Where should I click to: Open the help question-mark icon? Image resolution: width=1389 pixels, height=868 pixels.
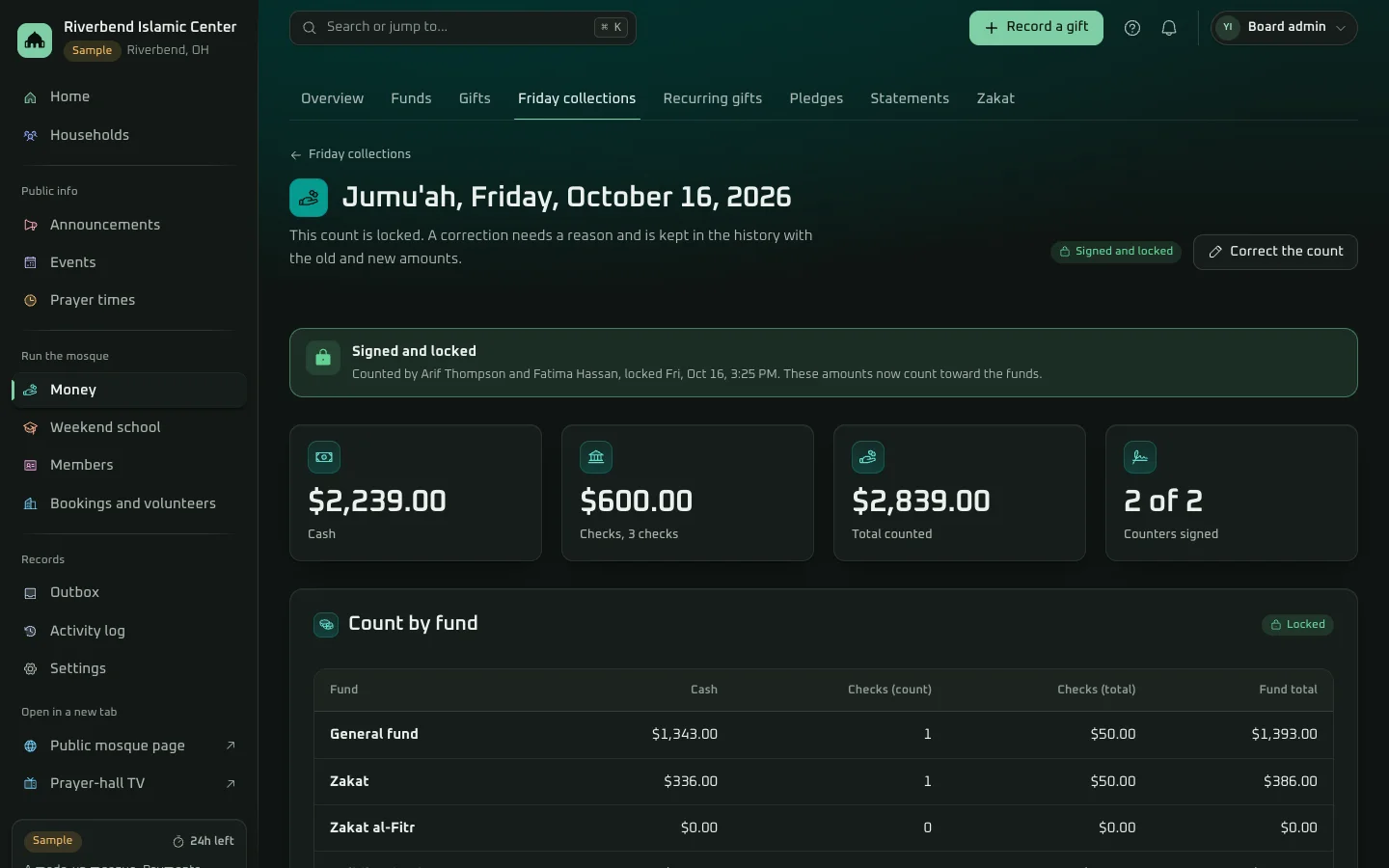coord(1132,28)
